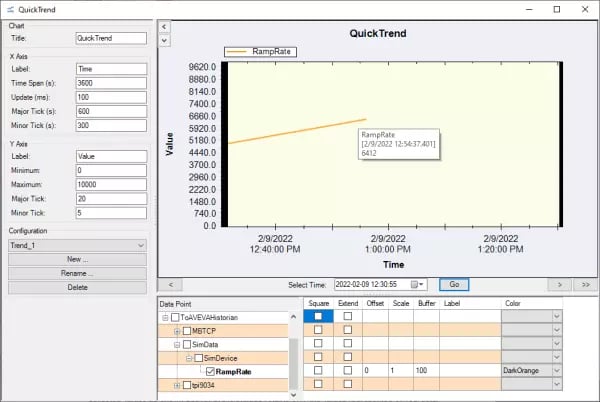Enable Square option in RampRate row

(x=318, y=370)
